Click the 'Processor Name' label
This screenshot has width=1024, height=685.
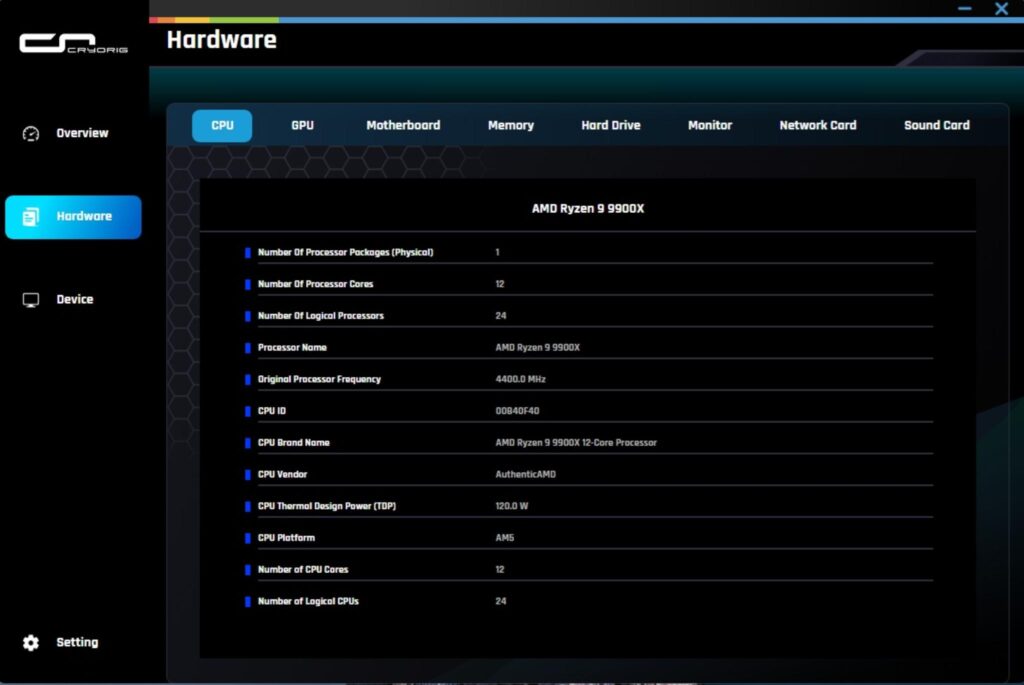(x=292, y=347)
